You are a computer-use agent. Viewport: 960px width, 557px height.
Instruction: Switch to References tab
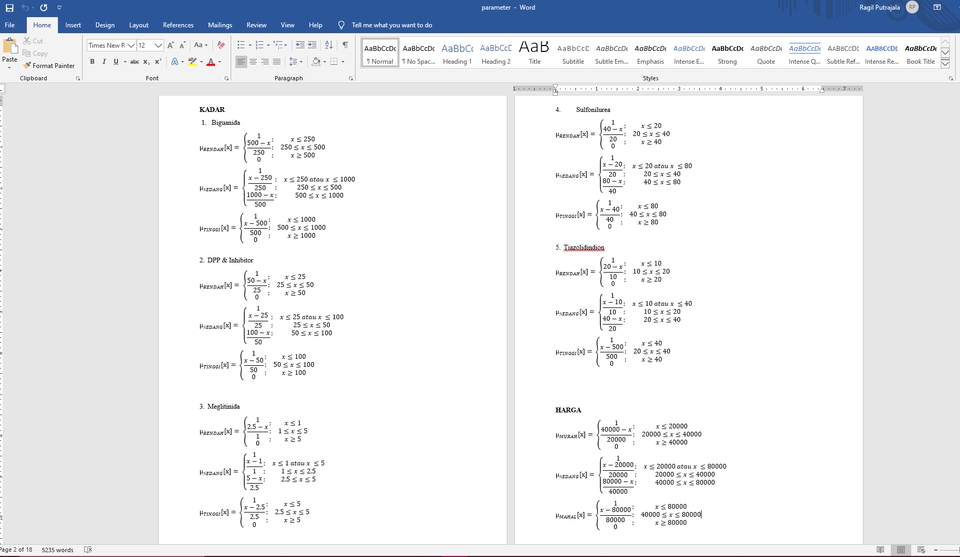(x=178, y=25)
